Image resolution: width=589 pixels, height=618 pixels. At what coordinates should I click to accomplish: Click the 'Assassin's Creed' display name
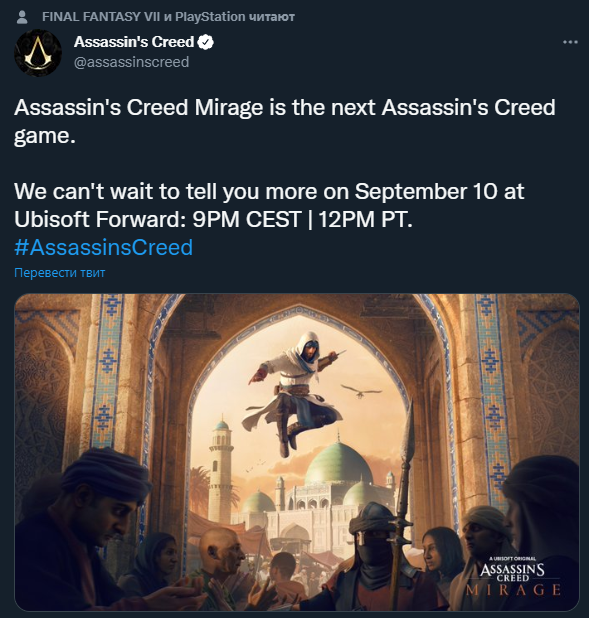(x=134, y=42)
